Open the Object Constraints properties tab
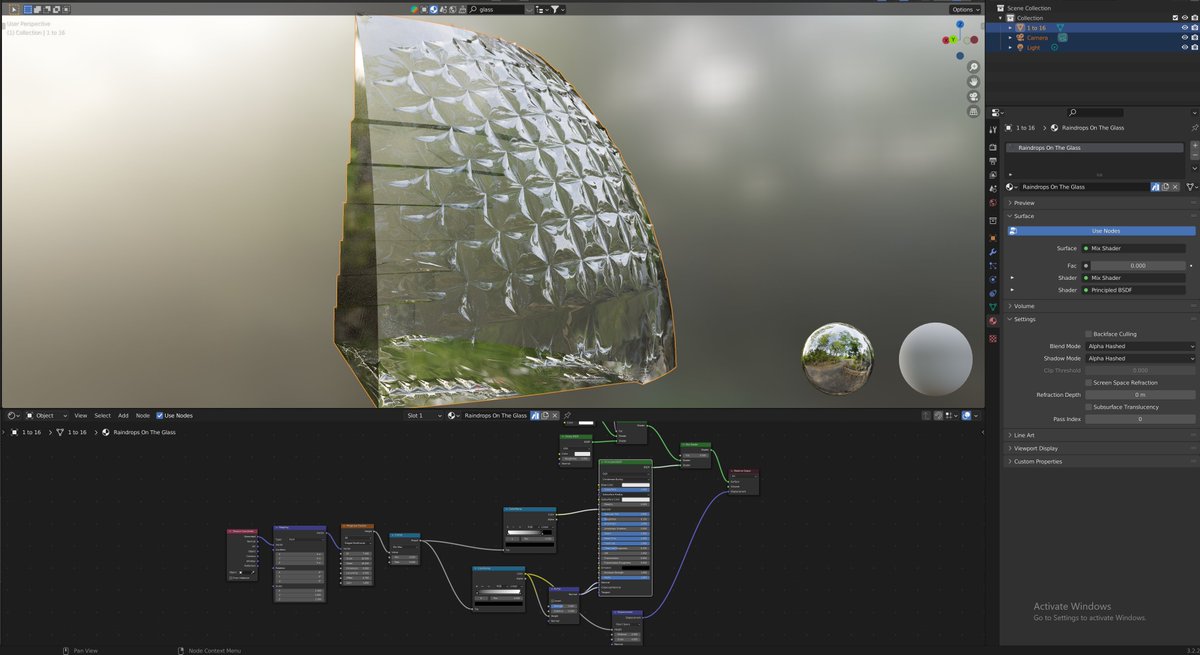The image size is (1200, 655). 993,293
